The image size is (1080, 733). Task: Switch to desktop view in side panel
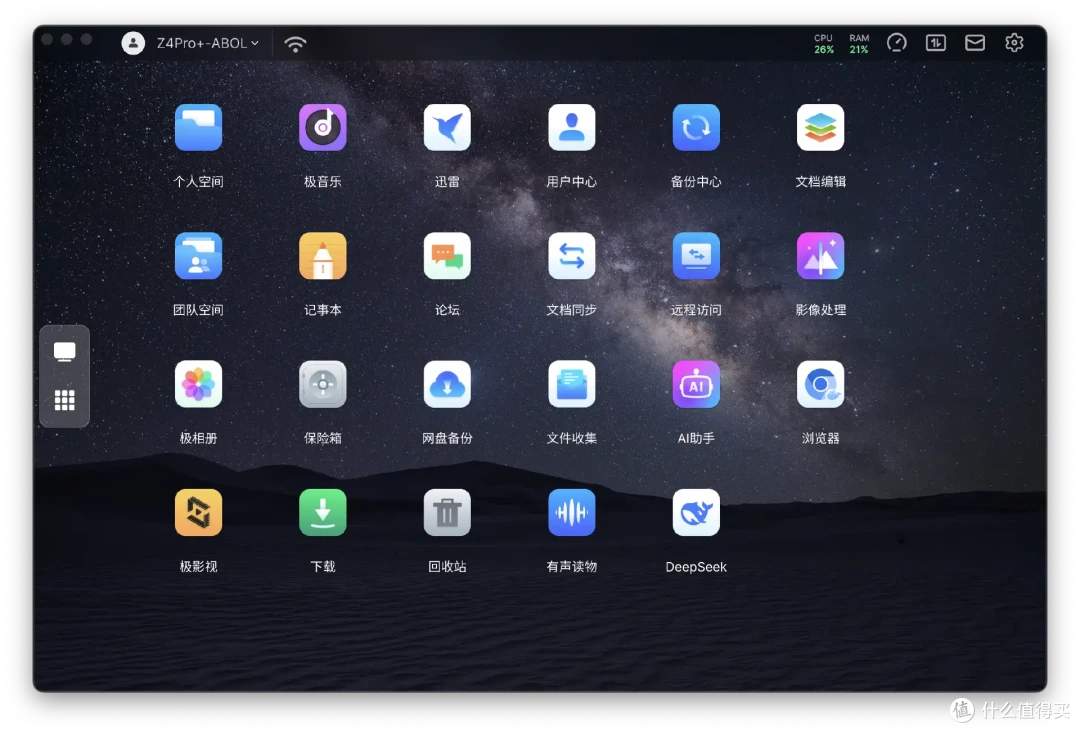pos(65,352)
